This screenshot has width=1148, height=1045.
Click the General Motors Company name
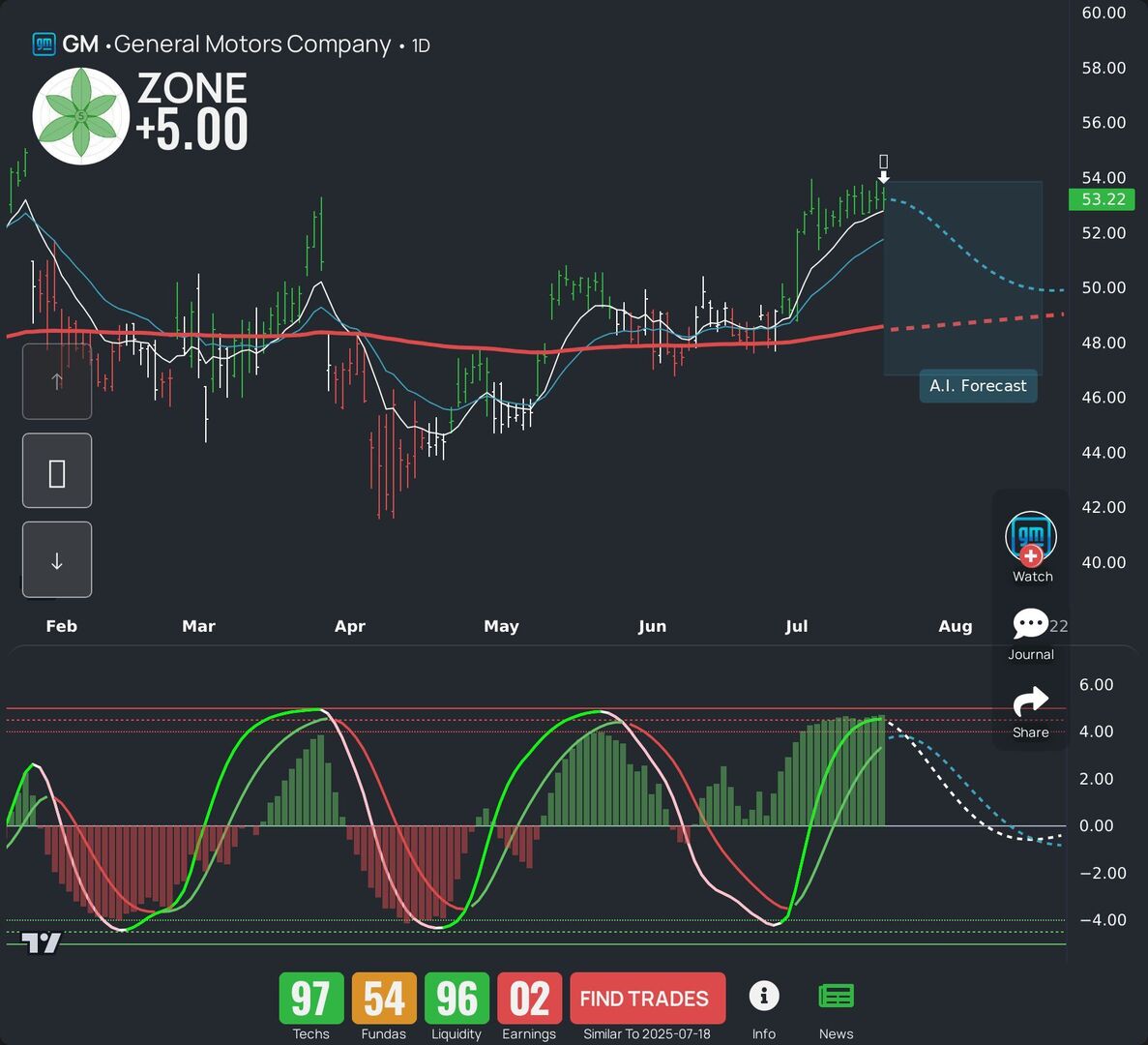252,45
